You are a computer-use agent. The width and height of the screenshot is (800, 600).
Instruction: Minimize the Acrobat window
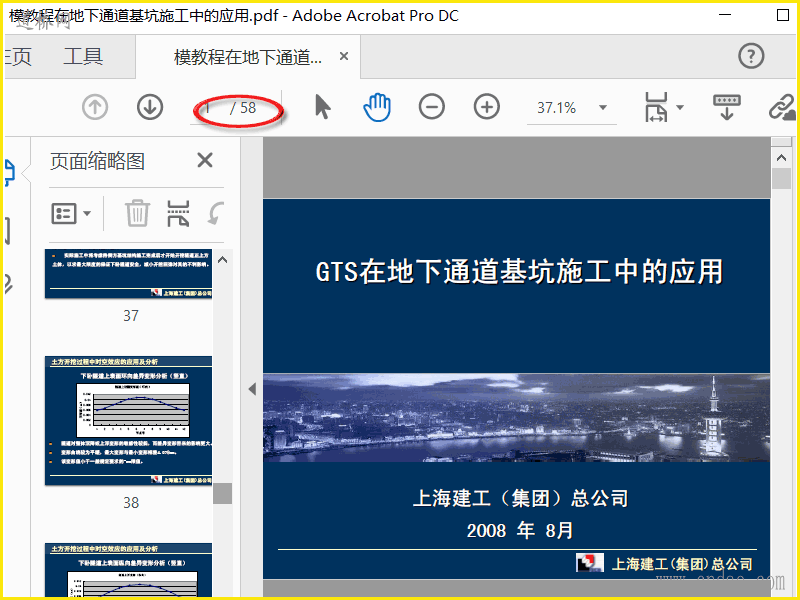click(x=725, y=15)
